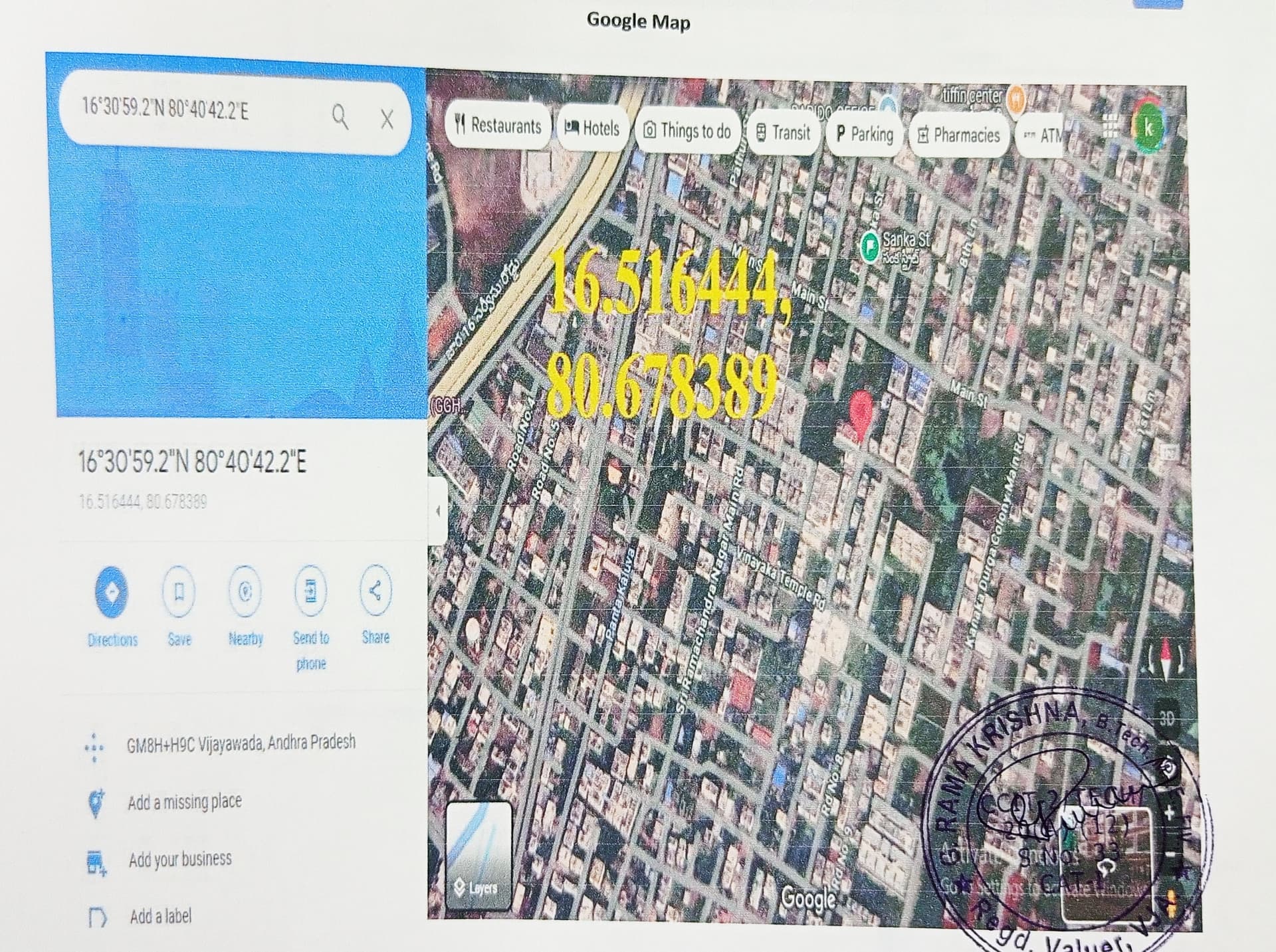Click the heading 16°30'59.2"N 80°40'42.2"E
The width and height of the screenshot is (1276, 952).
tap(193, 462)
